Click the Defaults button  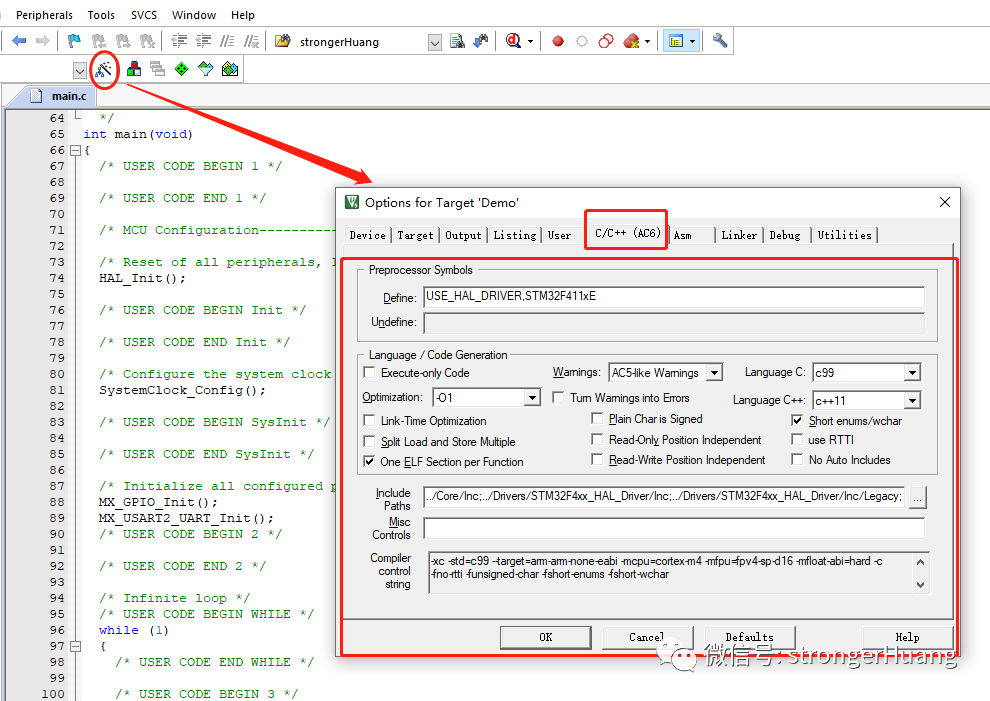tap(749, 637)
